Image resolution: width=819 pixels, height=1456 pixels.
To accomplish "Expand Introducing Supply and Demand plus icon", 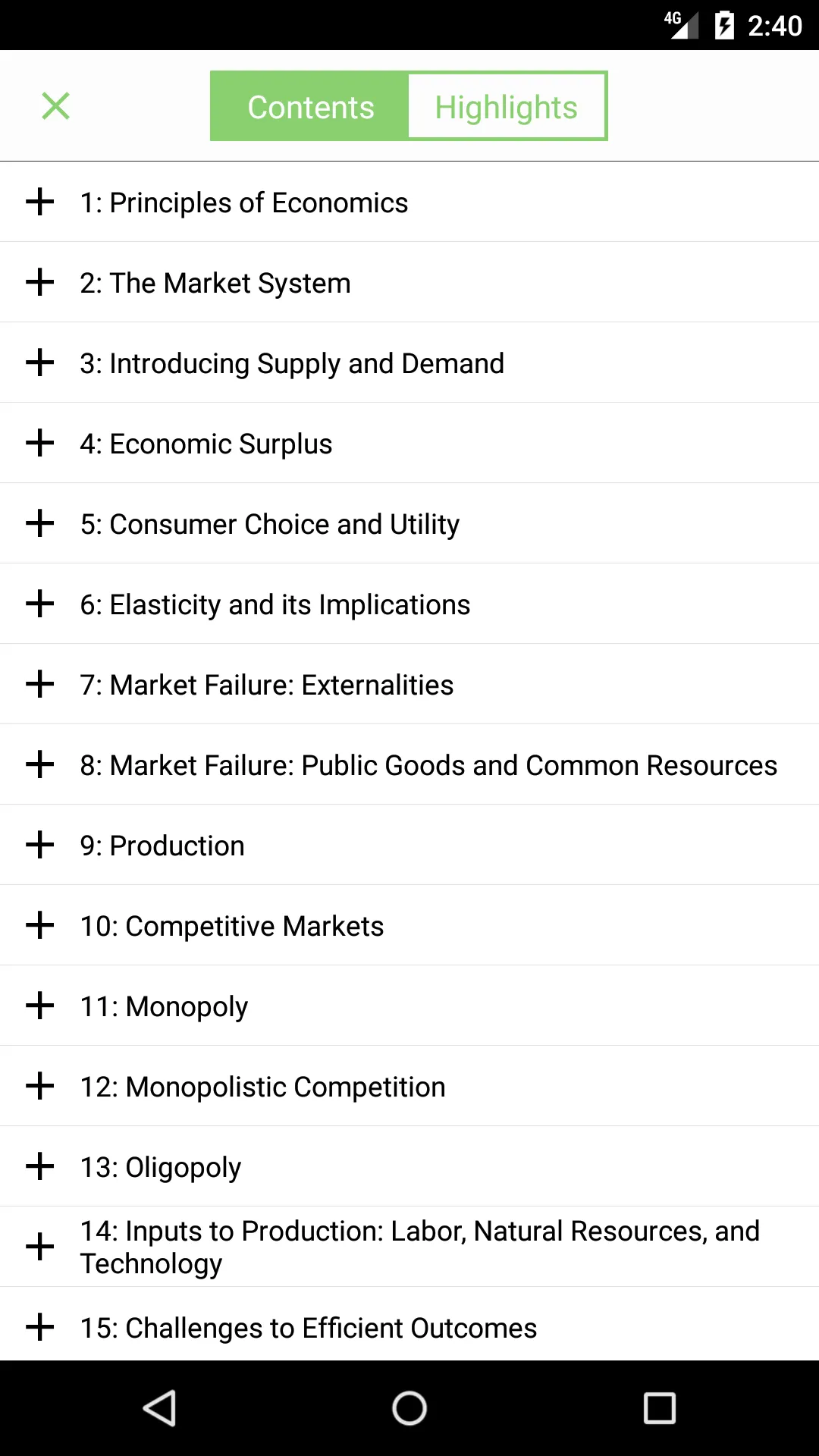I will [39, 362].
